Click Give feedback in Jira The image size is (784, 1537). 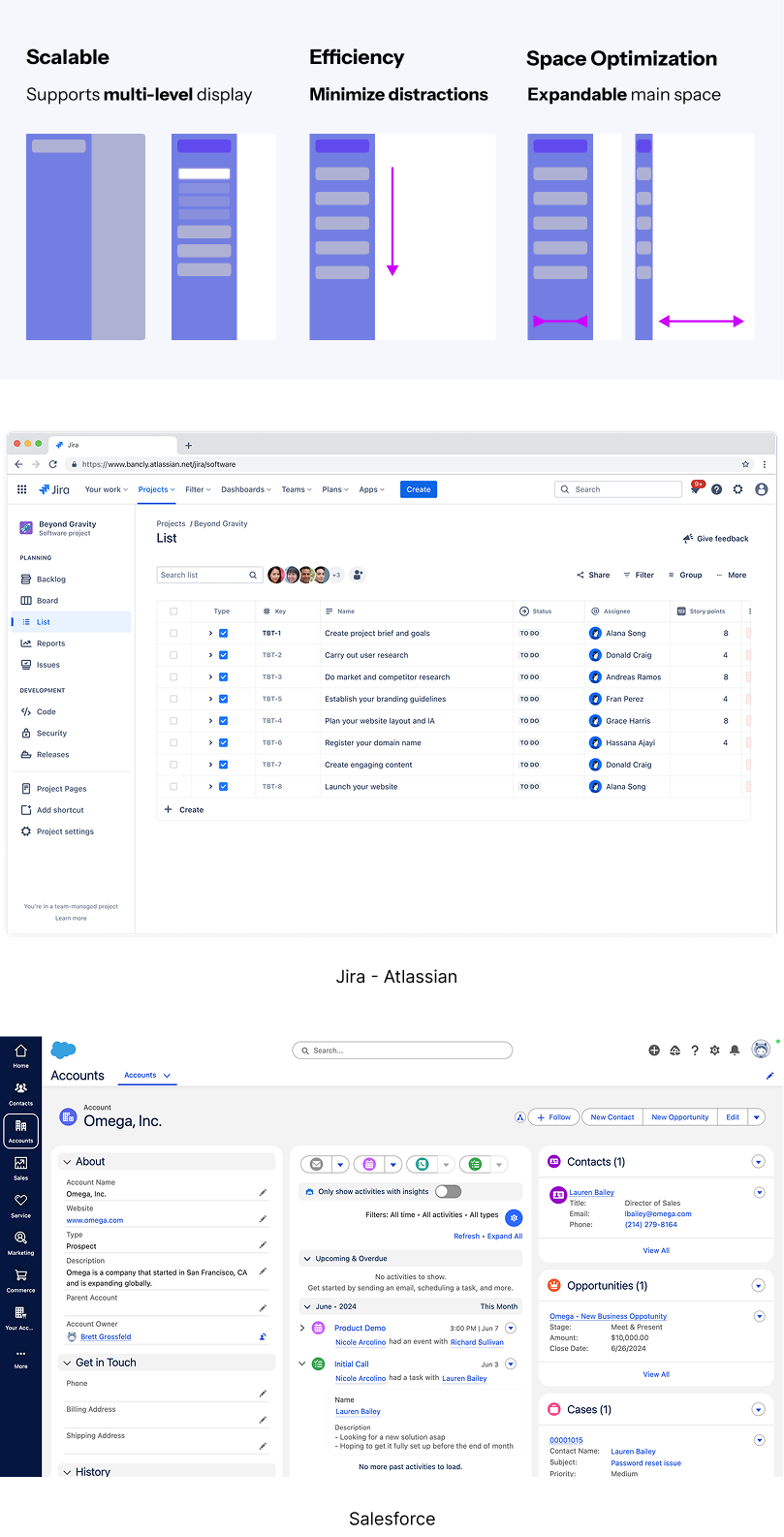716,539
